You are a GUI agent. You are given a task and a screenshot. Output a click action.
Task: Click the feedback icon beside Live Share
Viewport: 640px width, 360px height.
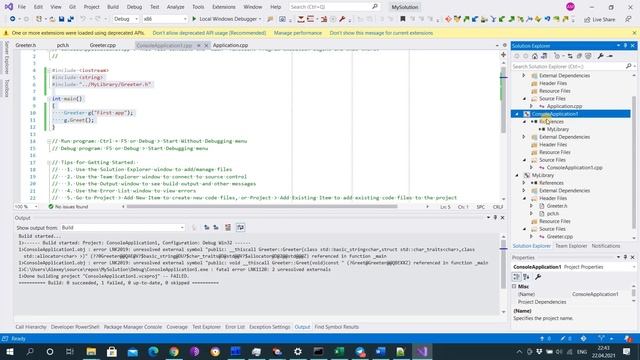point(628,19)
